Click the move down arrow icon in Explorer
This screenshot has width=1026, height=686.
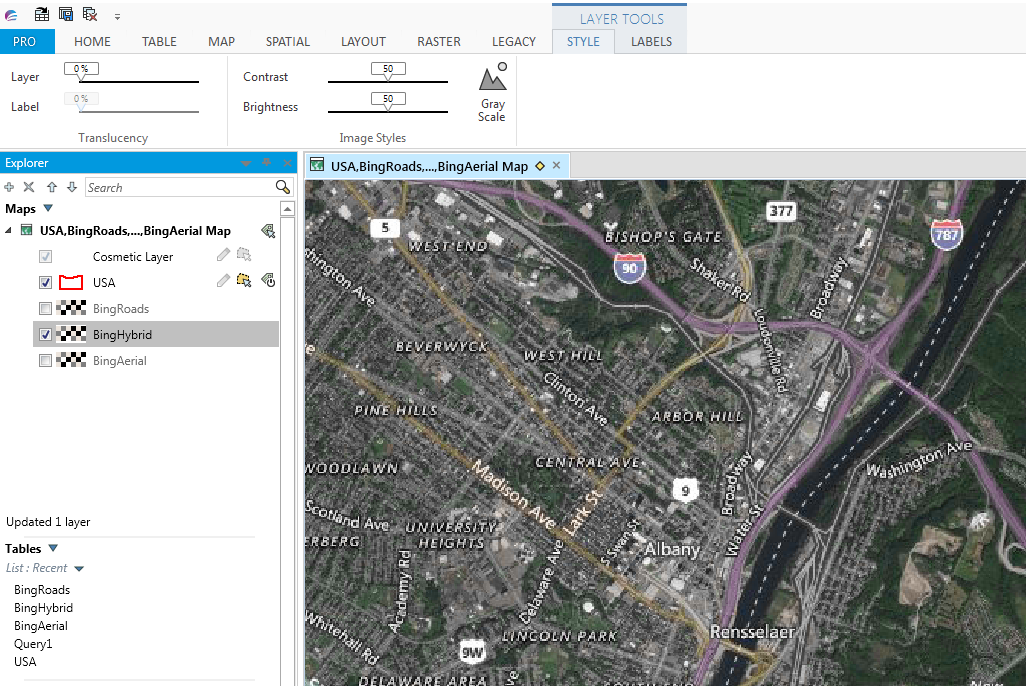tap(70, 187)
